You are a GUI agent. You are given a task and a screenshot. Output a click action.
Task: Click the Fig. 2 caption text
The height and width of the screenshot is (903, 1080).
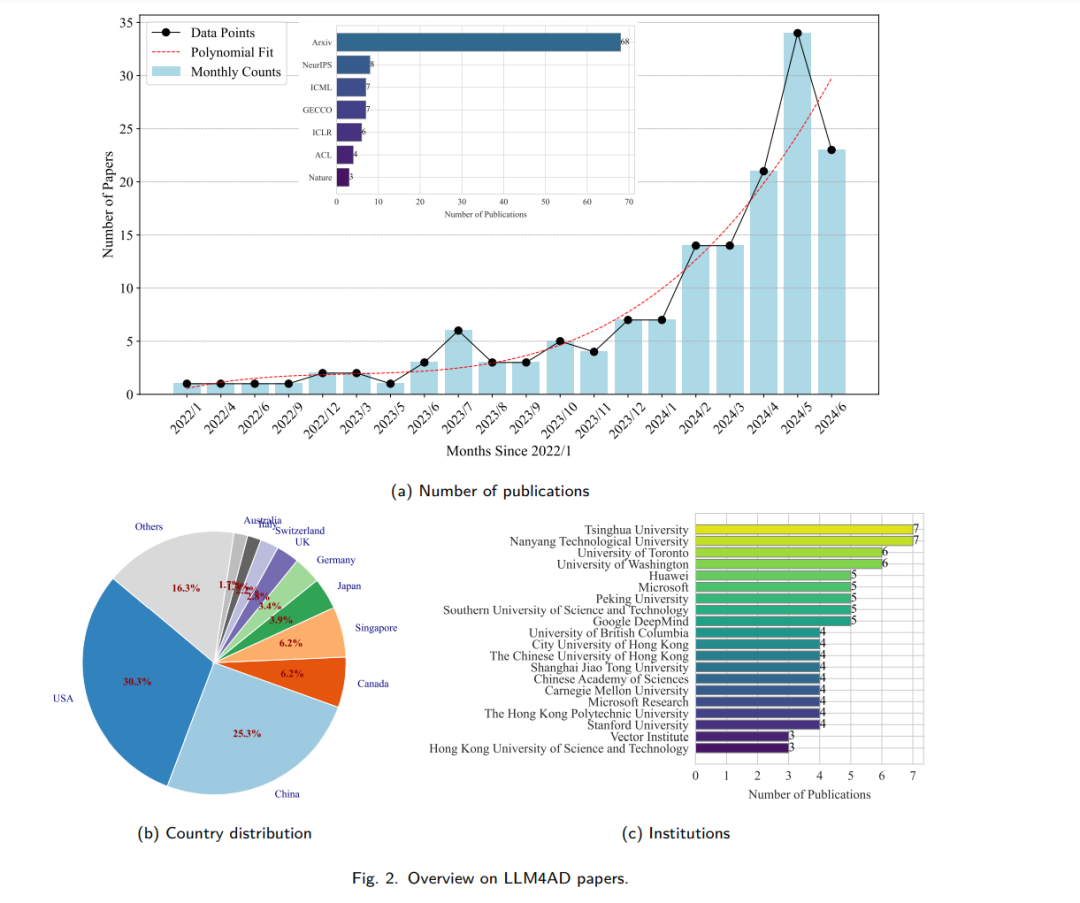490,878
